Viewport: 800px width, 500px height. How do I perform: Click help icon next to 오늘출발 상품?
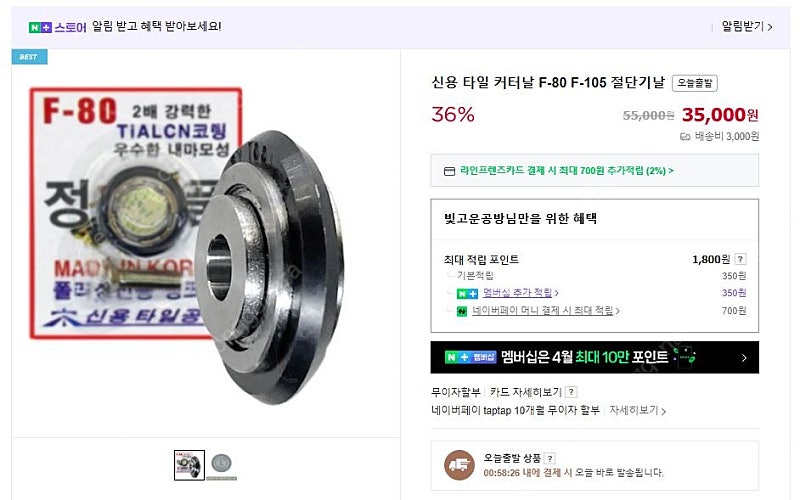pyautogui.click(x=550, y=458)
